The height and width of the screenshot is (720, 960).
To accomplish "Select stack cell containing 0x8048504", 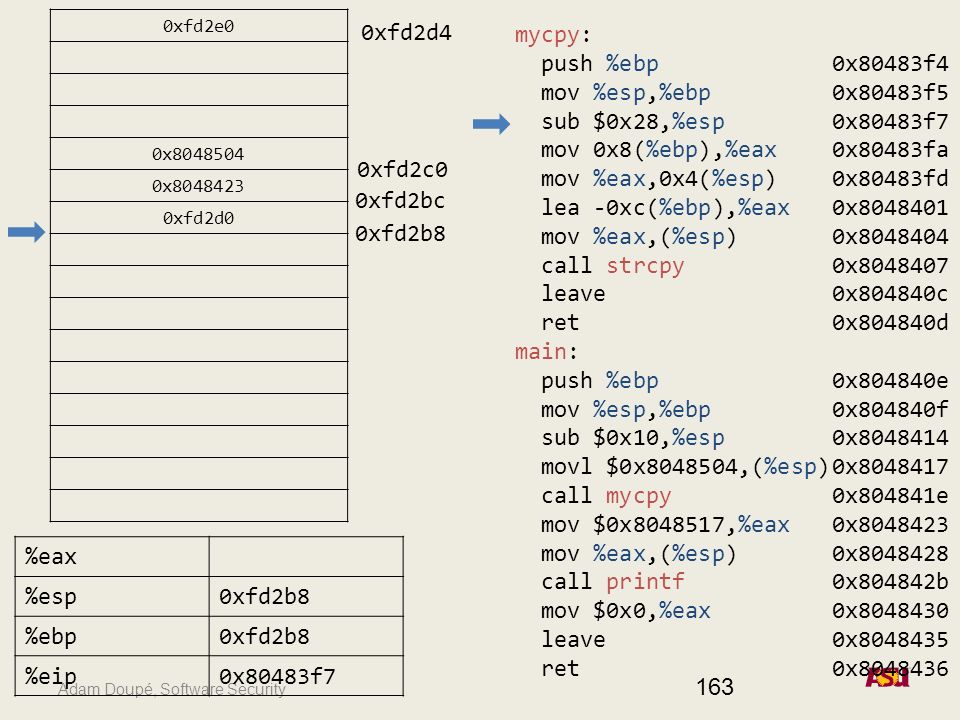I will [x=199, y=154].
